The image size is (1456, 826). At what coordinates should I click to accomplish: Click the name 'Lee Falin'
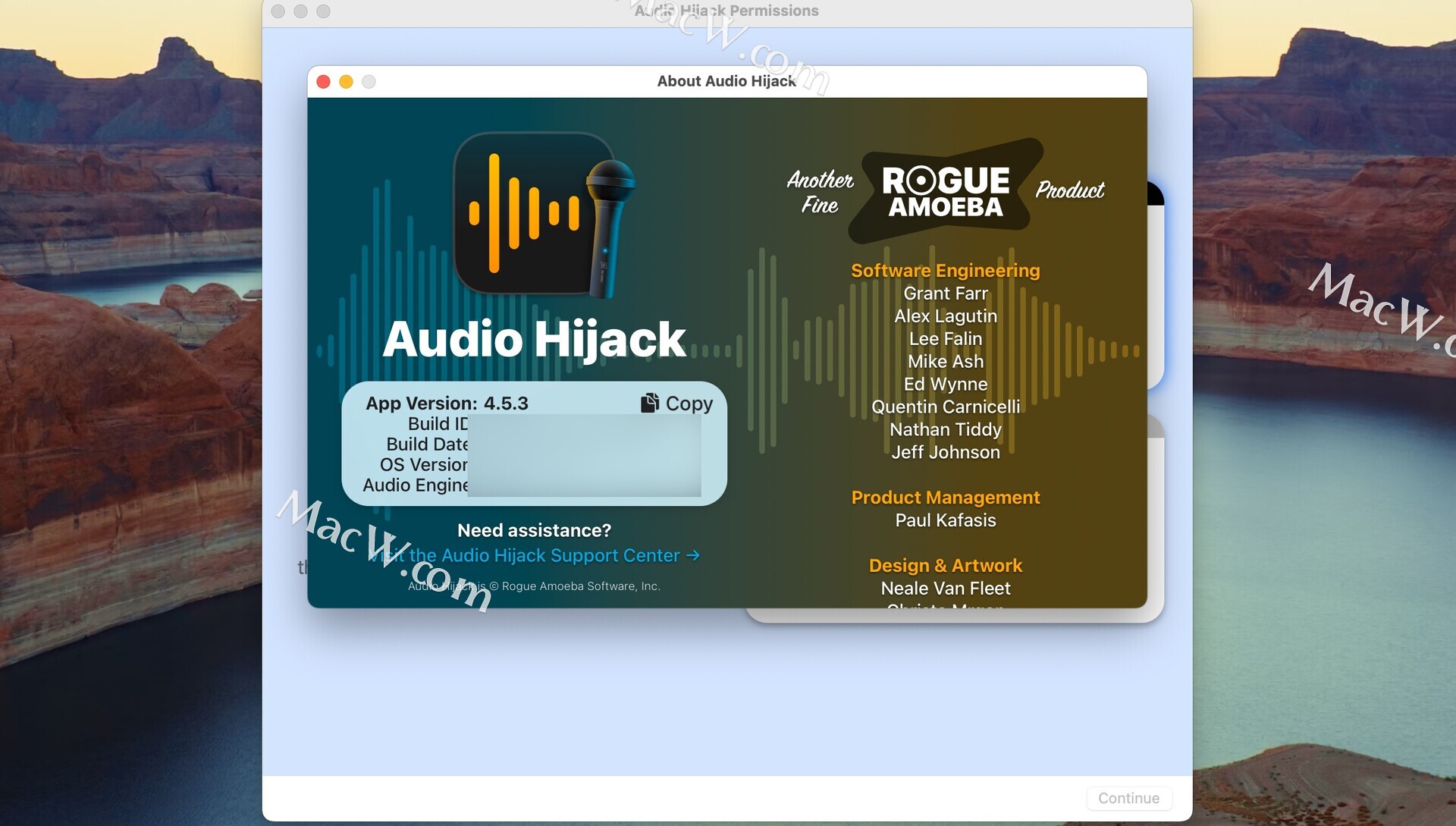point(945,339)
